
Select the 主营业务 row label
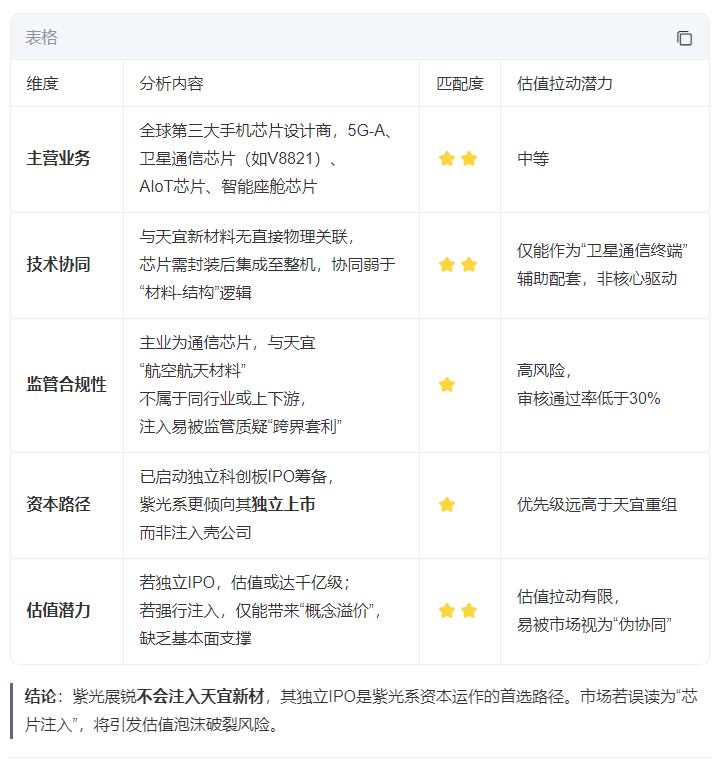58,159
